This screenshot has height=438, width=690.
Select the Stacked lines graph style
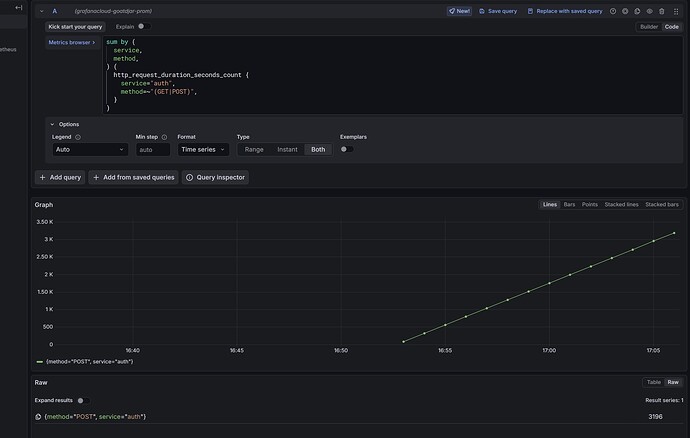coord(621,205)
